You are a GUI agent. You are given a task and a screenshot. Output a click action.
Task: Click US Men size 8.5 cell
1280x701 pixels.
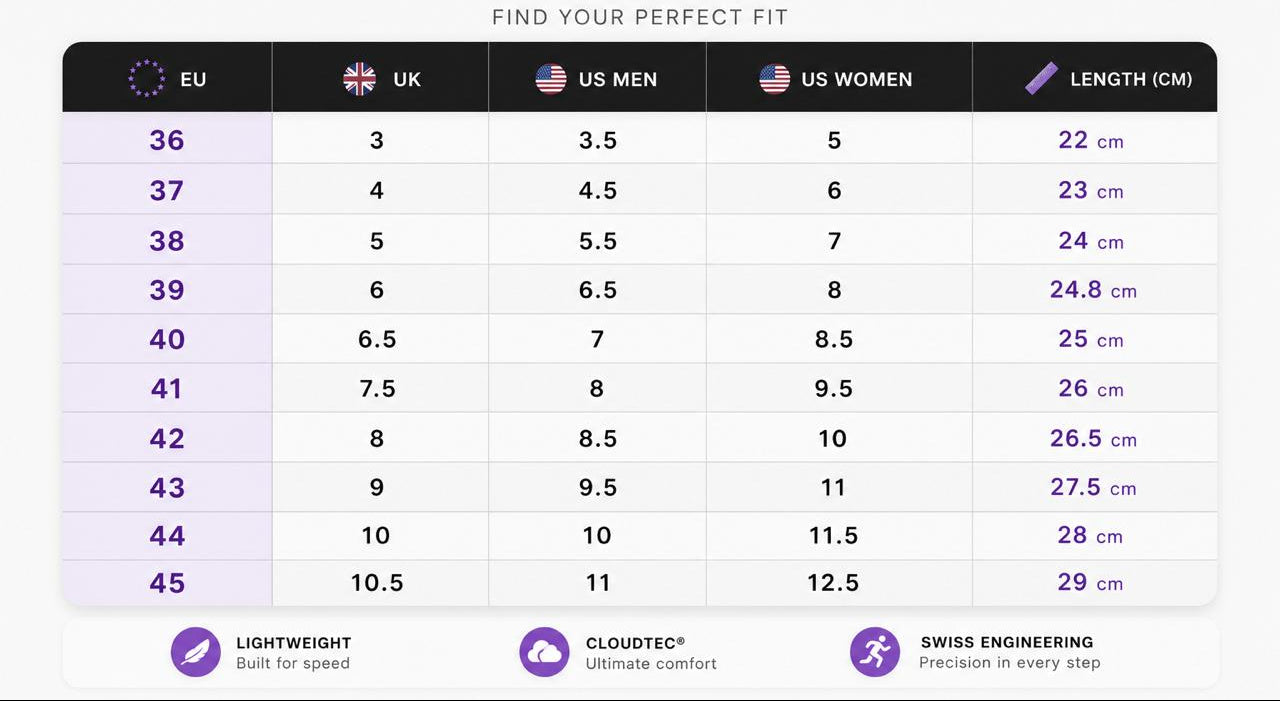[597, 438]
